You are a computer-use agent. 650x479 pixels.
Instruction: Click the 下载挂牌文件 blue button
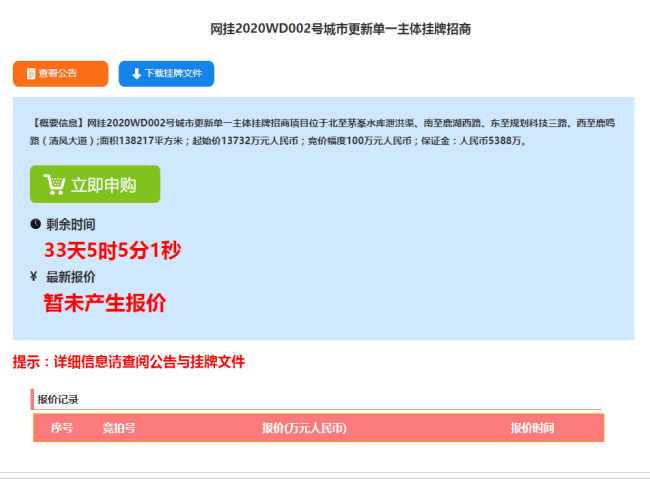click(166, 74)
